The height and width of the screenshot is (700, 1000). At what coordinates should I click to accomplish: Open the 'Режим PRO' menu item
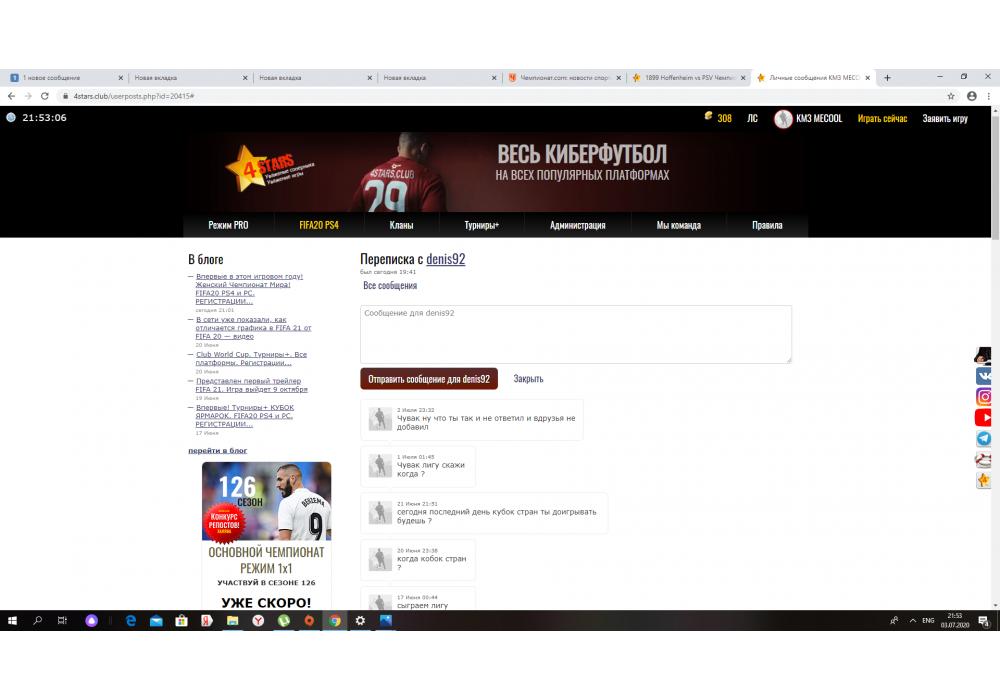(228, 225)
